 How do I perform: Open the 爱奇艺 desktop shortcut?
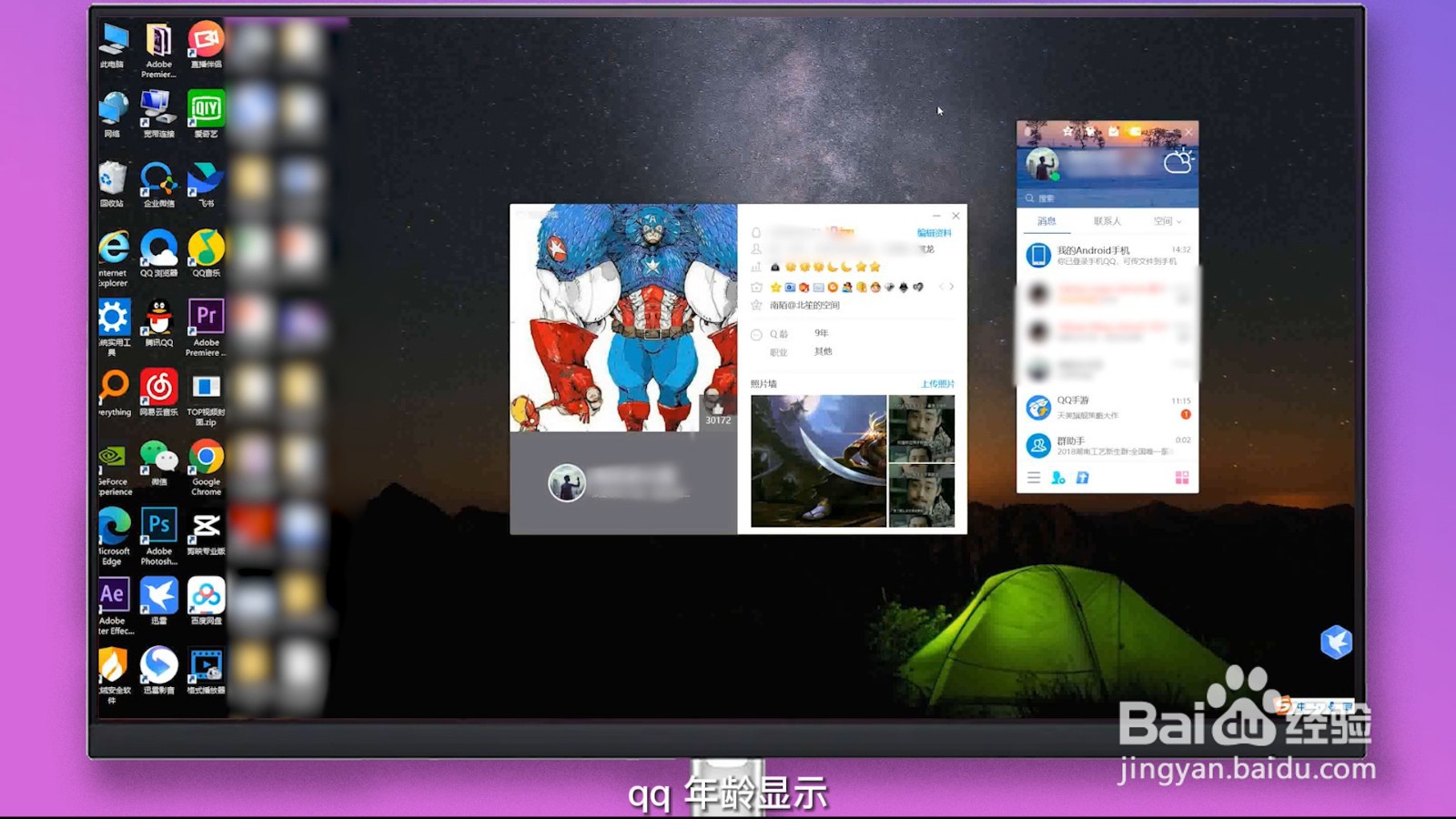point(207,115)
